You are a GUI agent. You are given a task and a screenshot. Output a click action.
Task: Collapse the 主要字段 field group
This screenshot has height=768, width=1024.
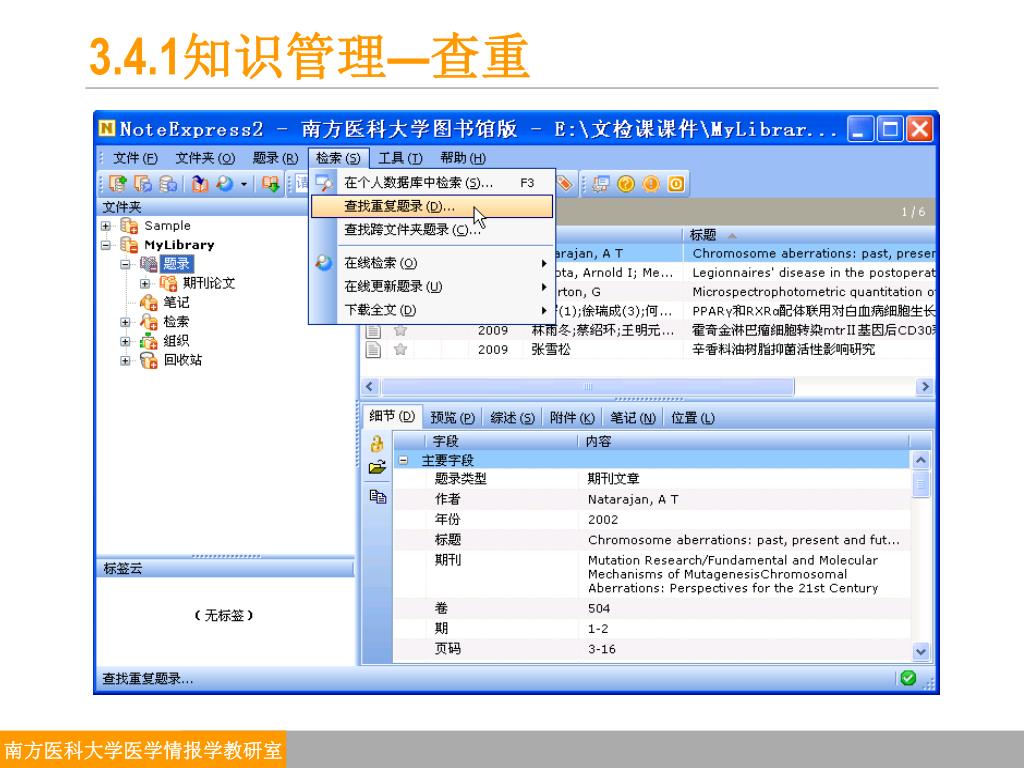click(x=404, y=460)
